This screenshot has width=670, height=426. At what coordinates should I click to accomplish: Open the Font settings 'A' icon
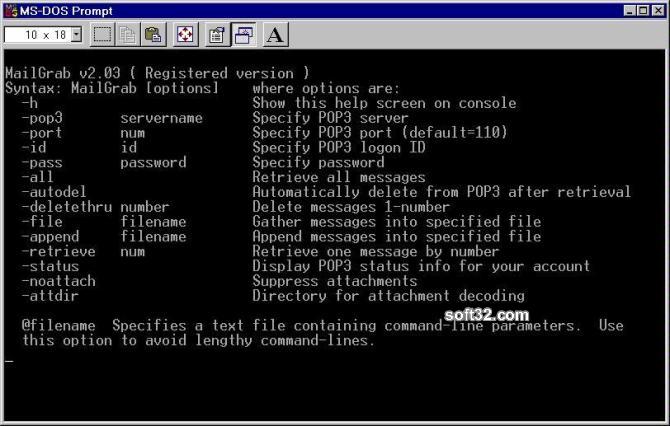pyautogui.click(x=276, y=35)
